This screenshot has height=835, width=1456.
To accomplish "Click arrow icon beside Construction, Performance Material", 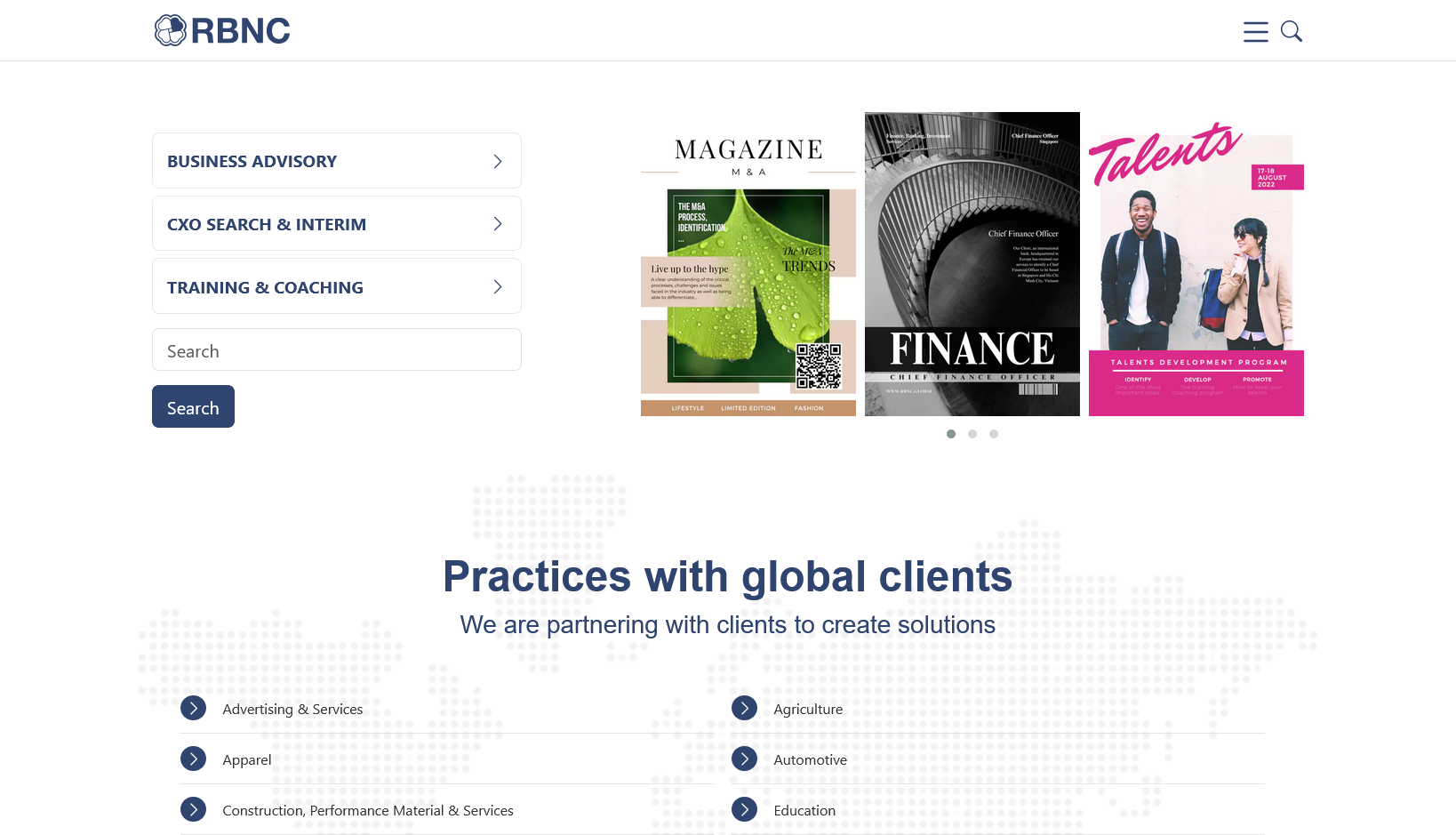I will [193, 809].
